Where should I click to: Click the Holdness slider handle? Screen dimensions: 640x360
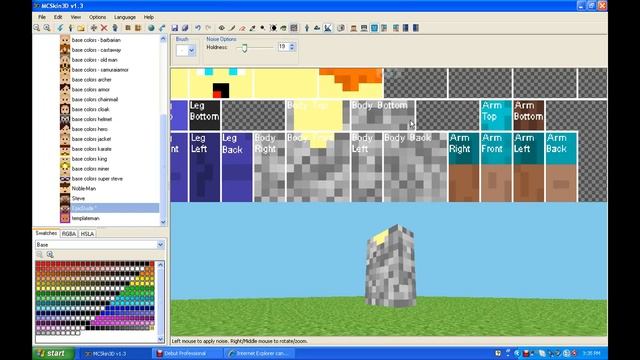[244, 48]
